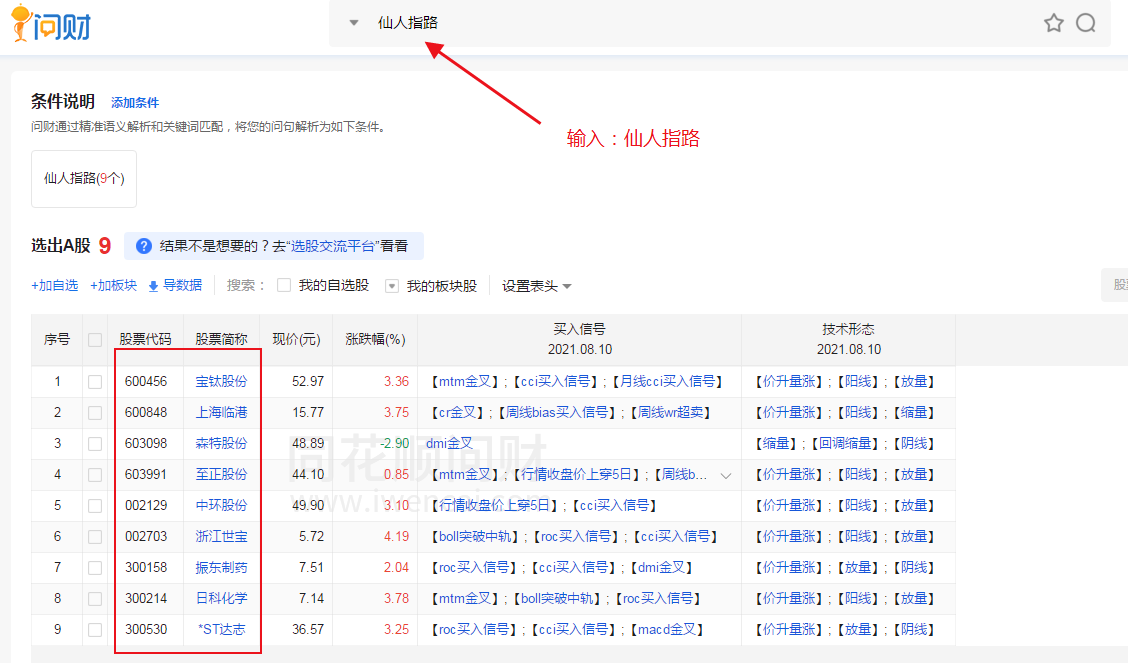Screen dimensions: 1128x663
Task: Check the row for 002129 中环股份
Action: point(94,506)
